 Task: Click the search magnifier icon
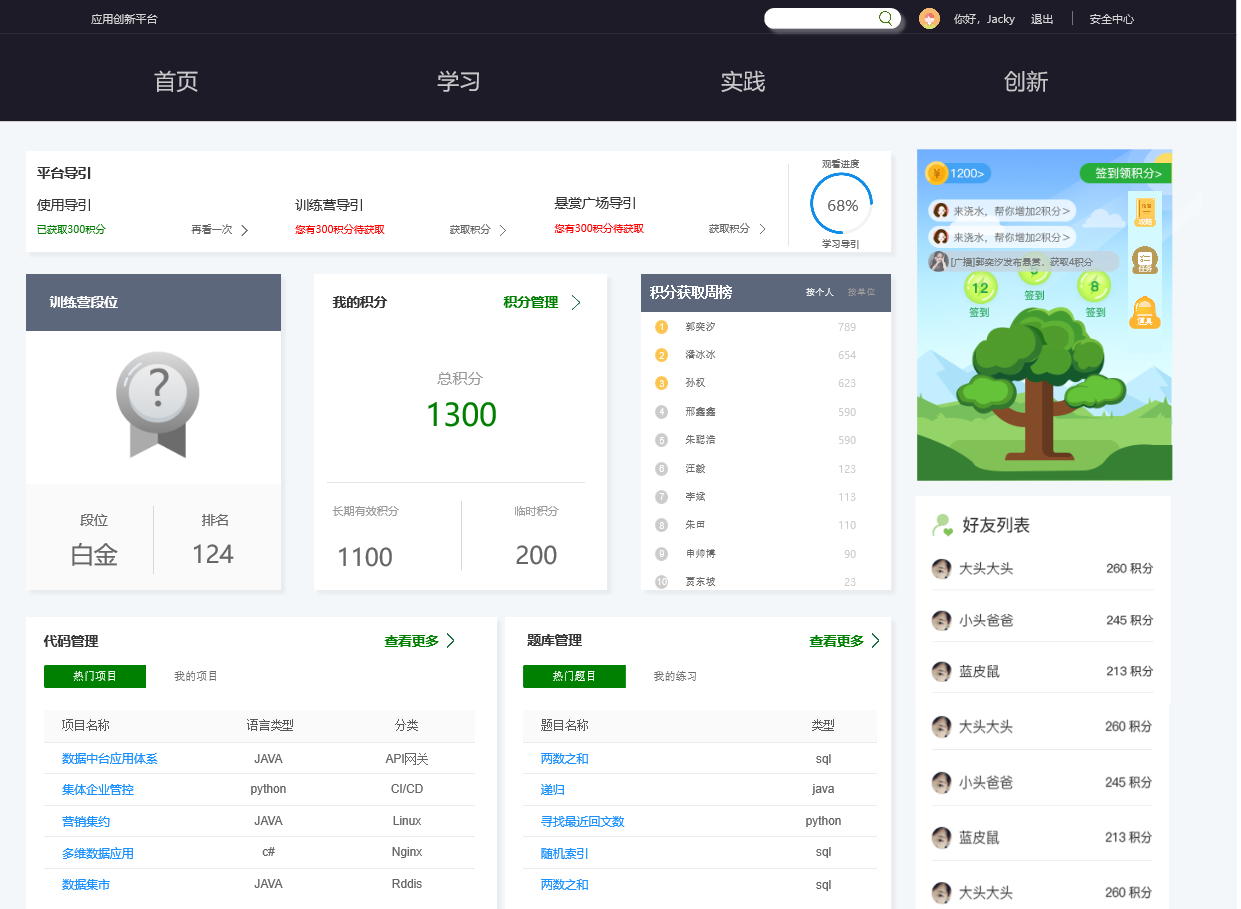[x=885, y=18]
